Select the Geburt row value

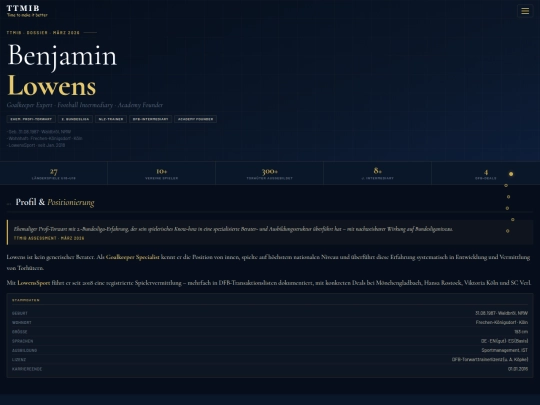click(501, 313)
